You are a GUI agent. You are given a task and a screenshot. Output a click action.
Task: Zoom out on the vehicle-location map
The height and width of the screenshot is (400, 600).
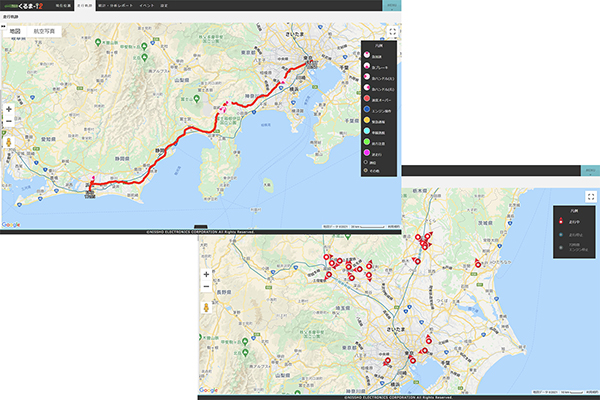[x=206, y=287]
